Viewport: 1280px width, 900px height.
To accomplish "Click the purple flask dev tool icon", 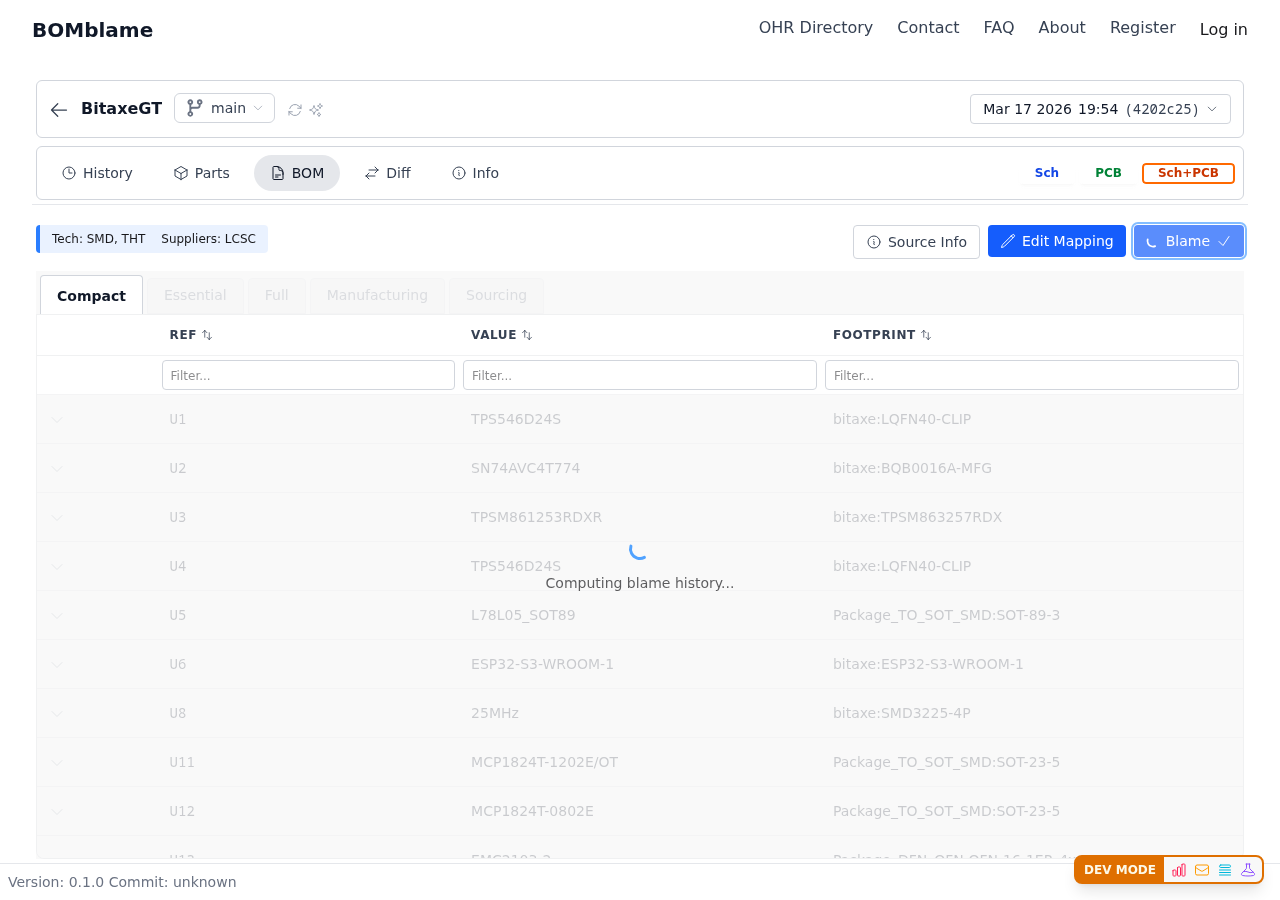I will click(1248, 870).
